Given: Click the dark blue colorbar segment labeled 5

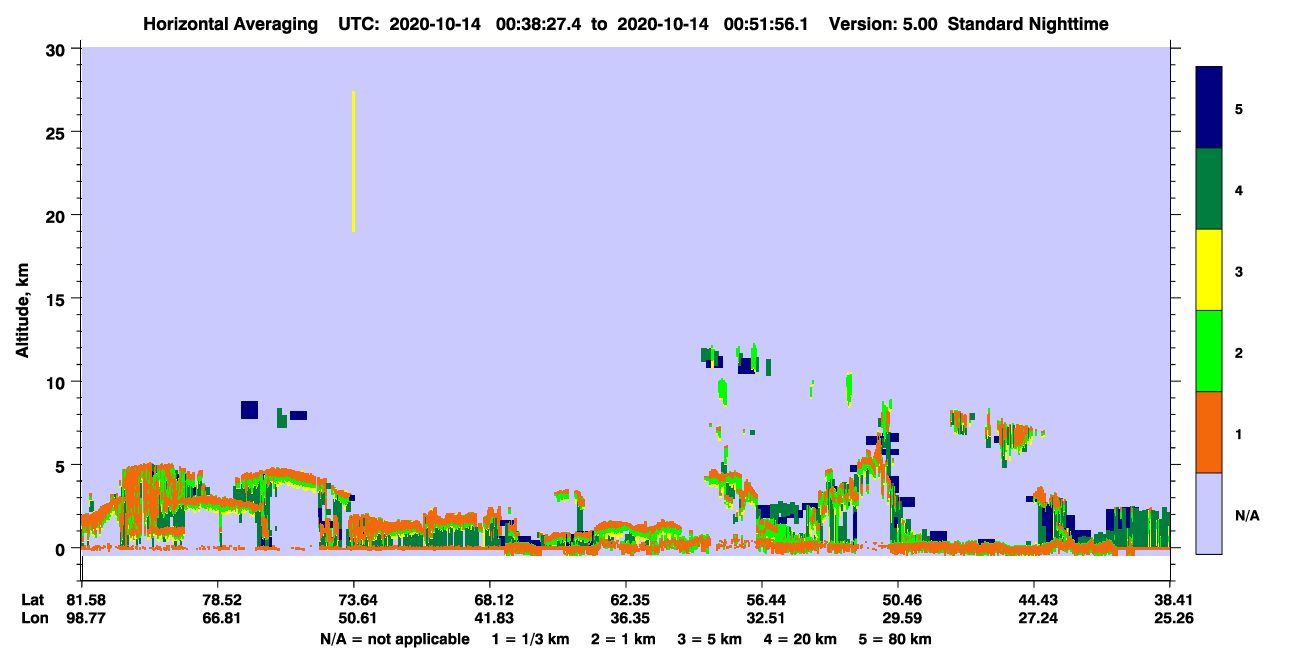Looking at the screenshot, I should [1209, 108].
